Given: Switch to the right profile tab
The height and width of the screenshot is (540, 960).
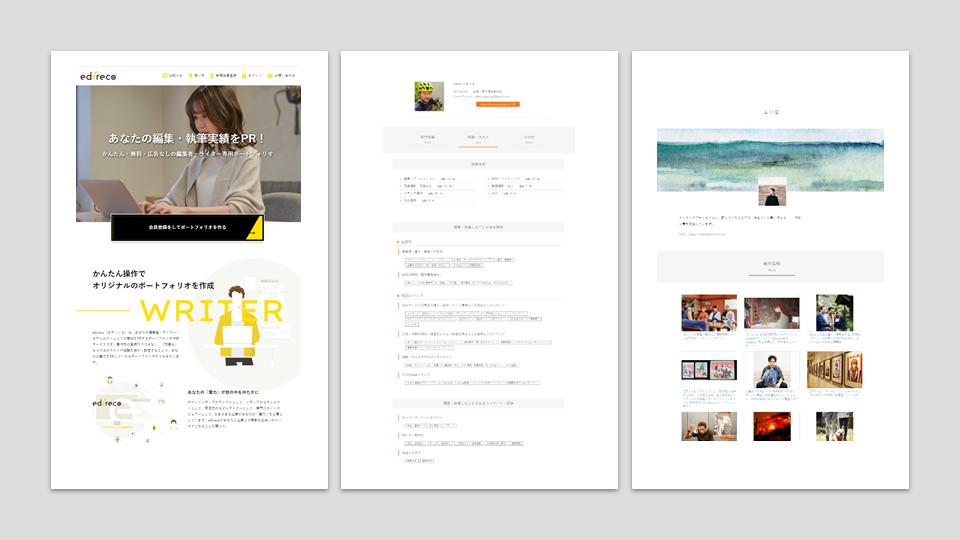Looking at the screenshot, I should (529, 139).
